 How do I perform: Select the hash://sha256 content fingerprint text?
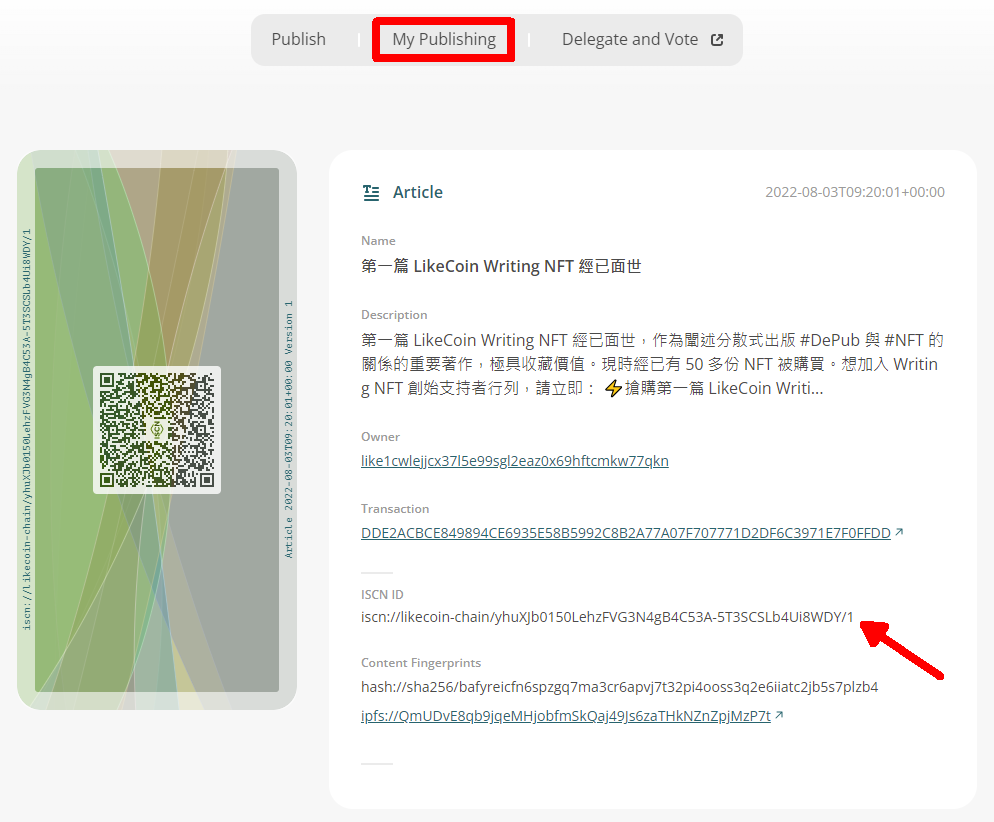pos(619,687)
